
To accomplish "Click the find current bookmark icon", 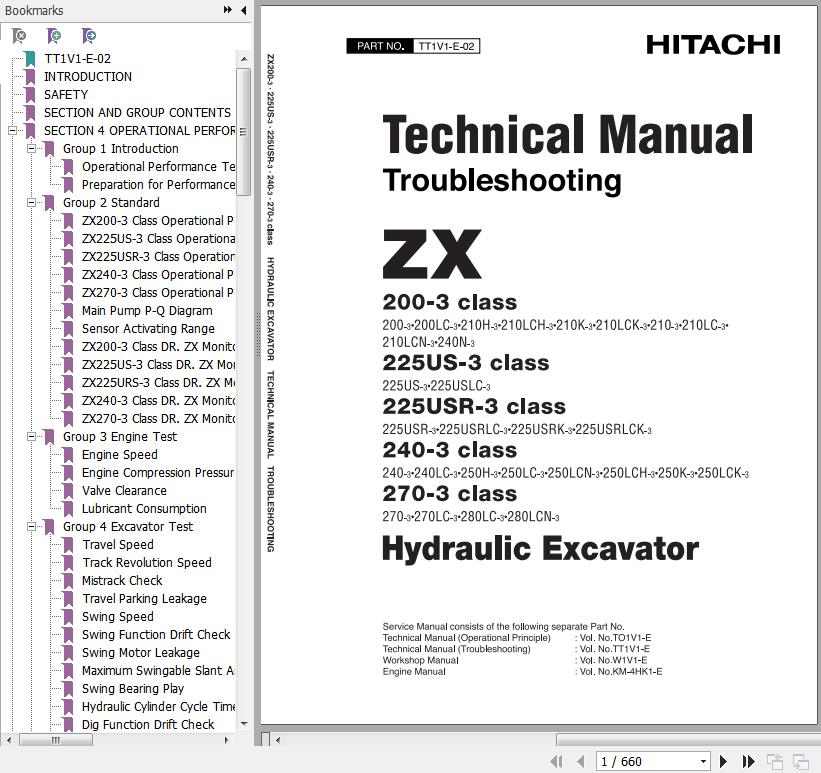I will coord(88,36).
